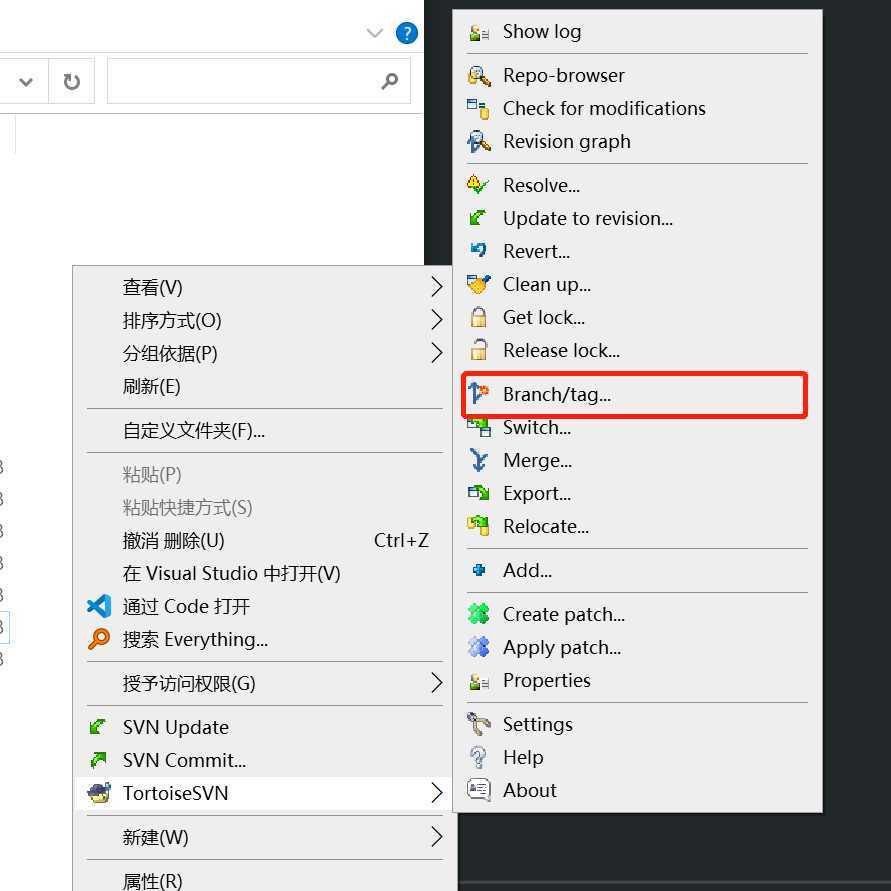
Task: Click the Clean up... label
Action: point(547,284)
